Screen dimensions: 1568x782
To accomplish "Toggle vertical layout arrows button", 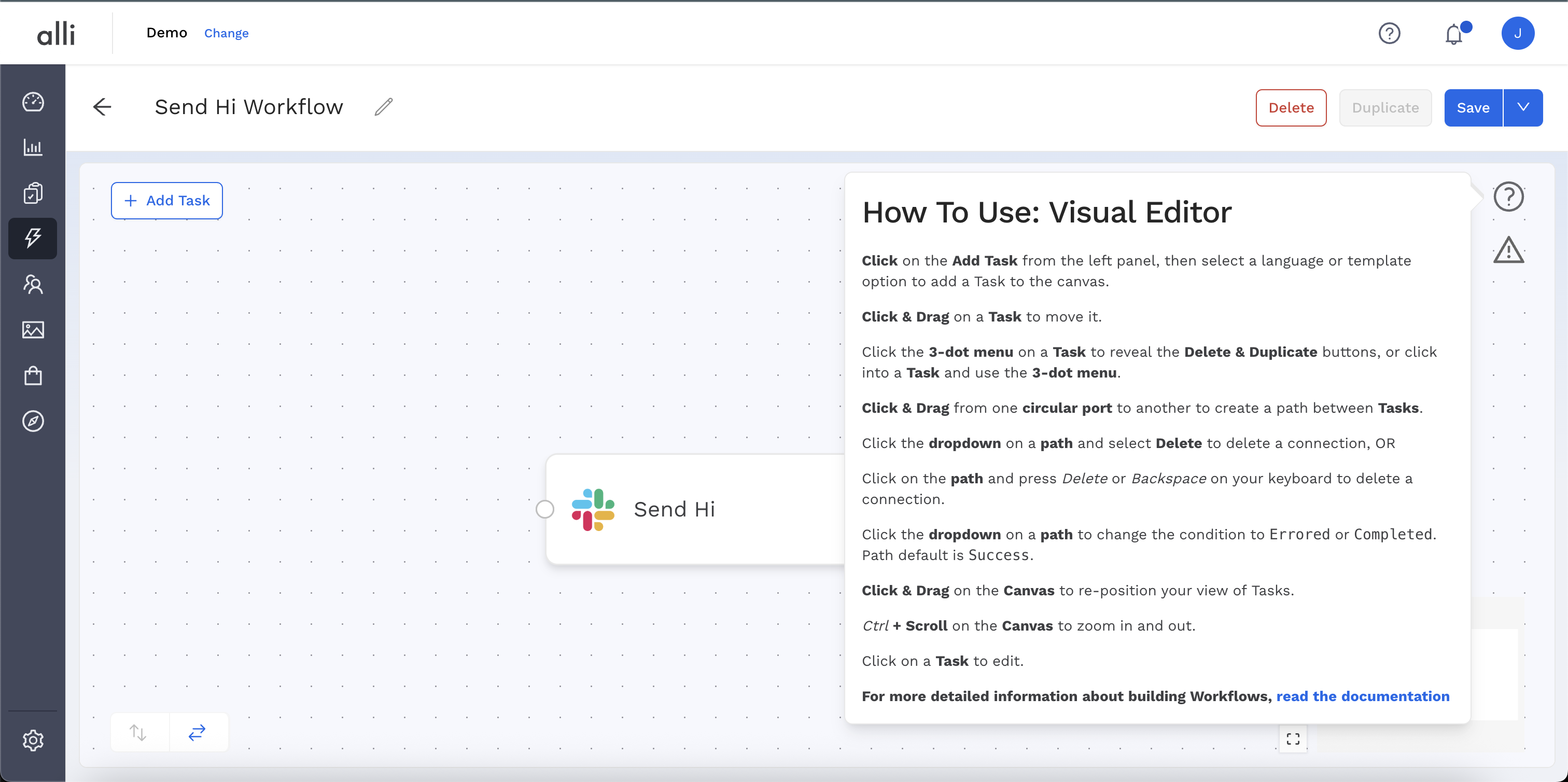I will [139, 732].
